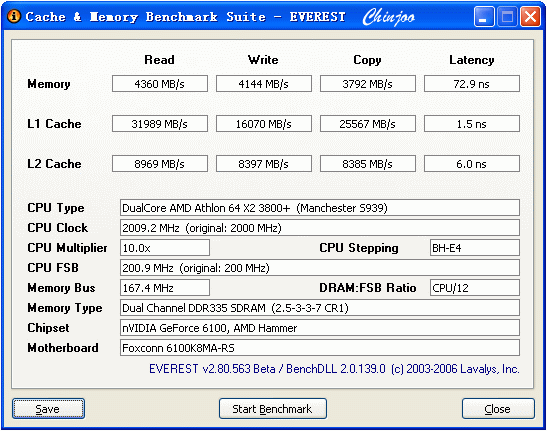547x431 pixels.
Task: Click the CPU Type label
Action: click(56, 208)
